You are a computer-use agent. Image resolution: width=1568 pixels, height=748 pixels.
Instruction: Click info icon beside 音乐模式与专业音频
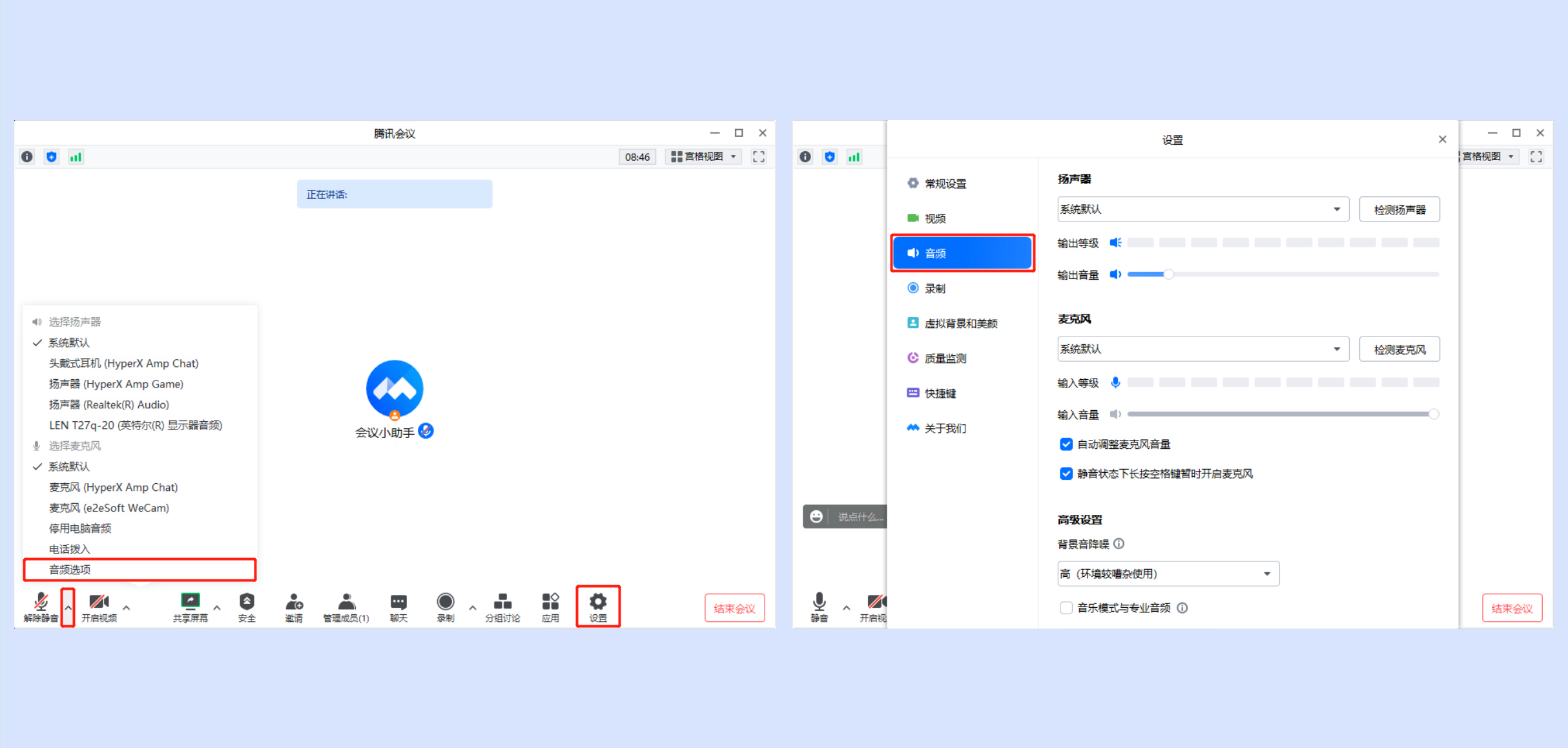tap(1182, 608)
